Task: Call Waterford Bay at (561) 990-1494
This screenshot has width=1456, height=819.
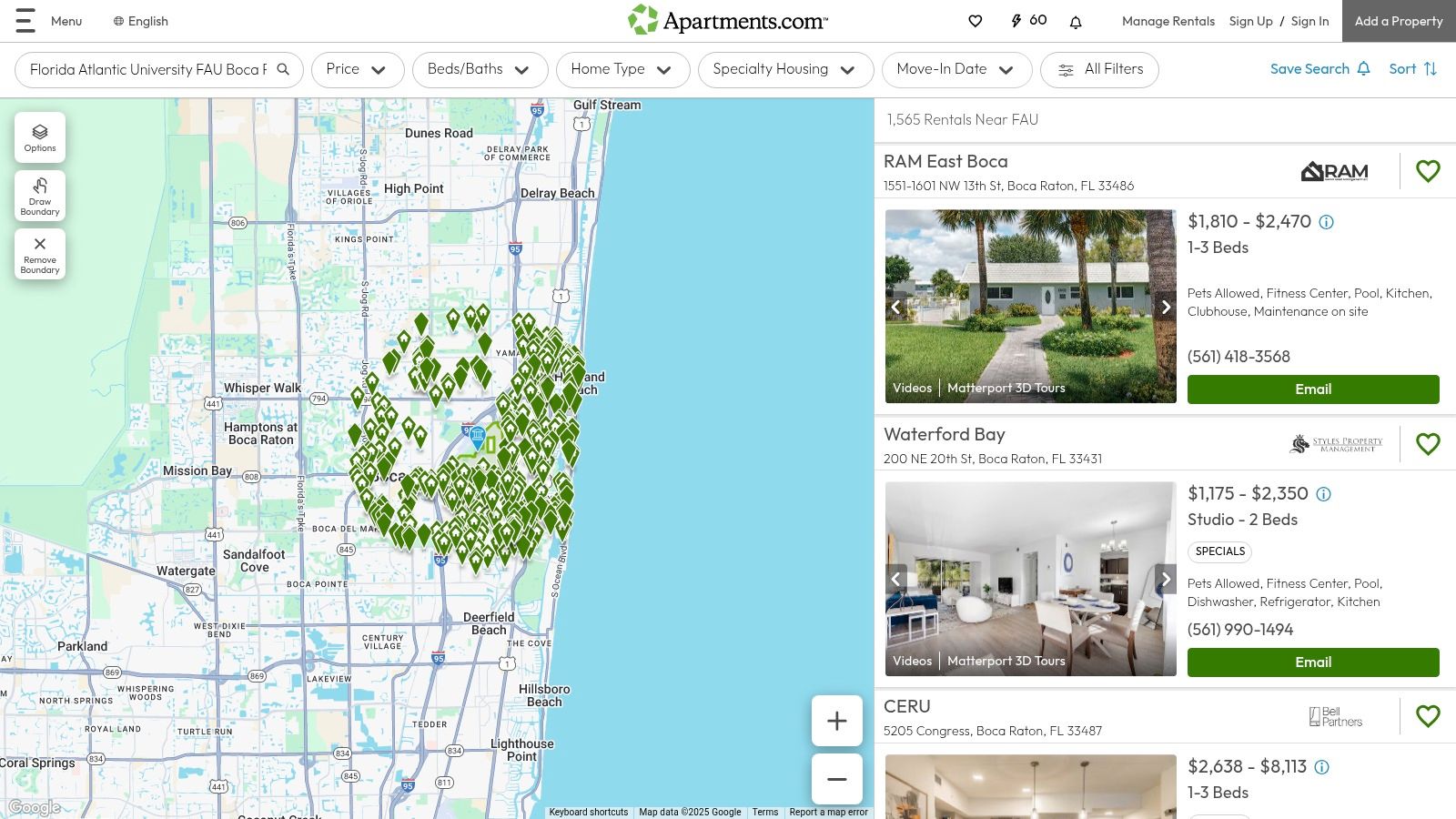Action: (x=1239, y=630)
